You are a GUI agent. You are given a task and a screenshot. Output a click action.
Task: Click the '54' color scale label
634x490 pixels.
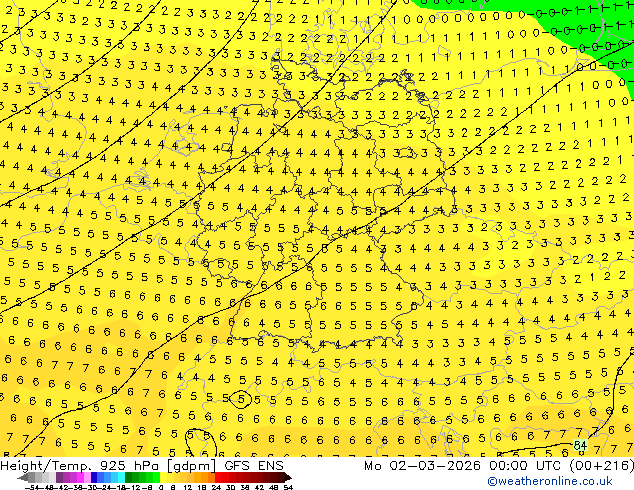[x=288, y=488]
